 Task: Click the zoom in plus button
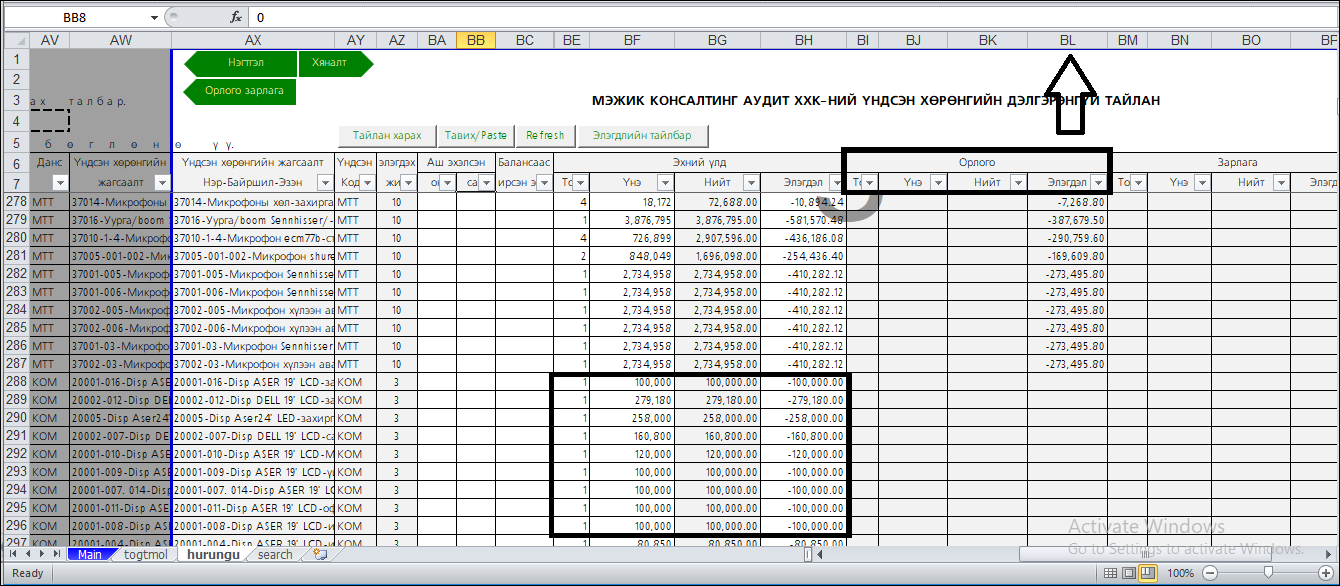[1326, 573]
